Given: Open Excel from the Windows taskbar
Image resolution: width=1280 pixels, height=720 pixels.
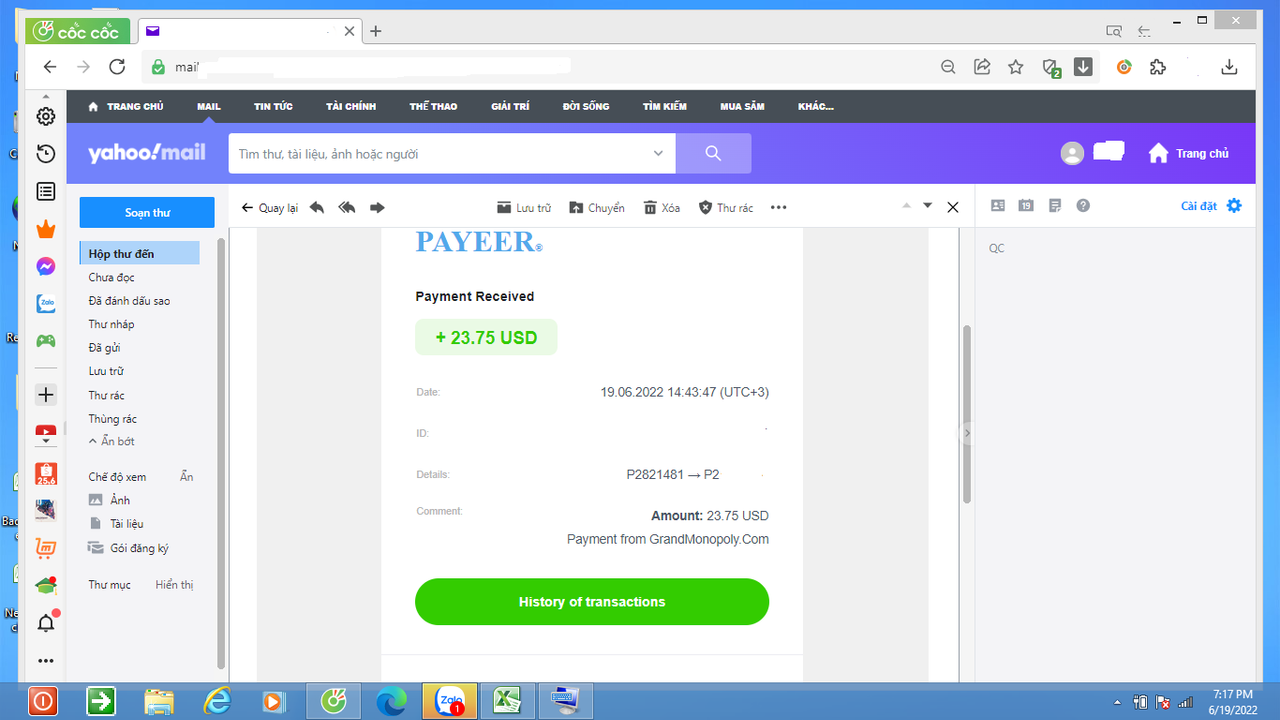Looking at the screenshot, I should coord(509,701).
